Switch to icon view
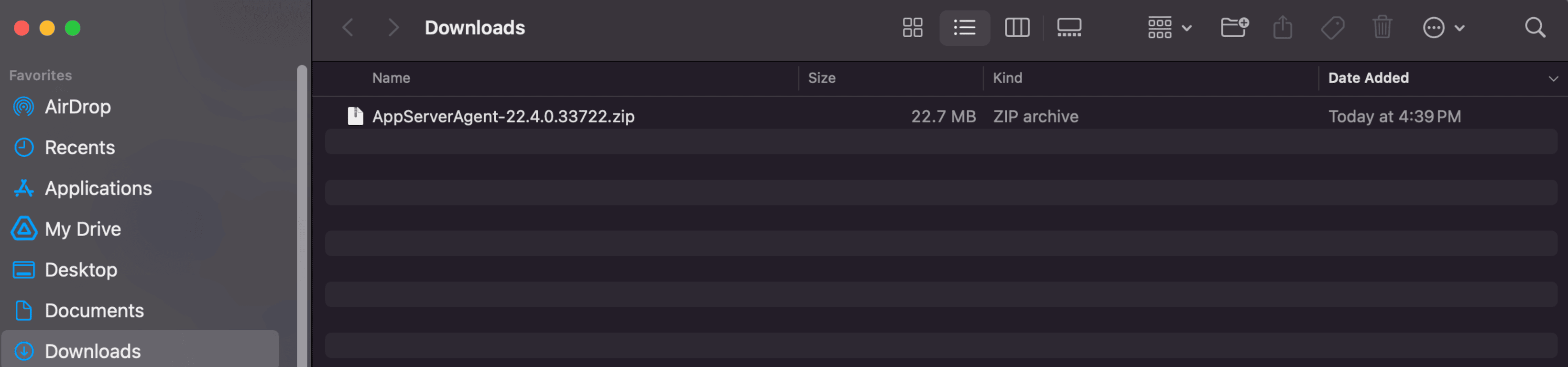Viewport: 1568px width, 367px height. pyautogui.click(x=912, y=27)
